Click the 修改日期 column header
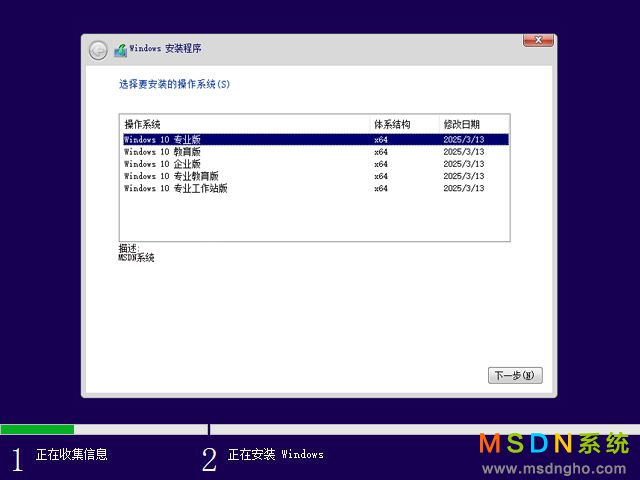Viewport: 640px width, 480px height. coord(474,124)
